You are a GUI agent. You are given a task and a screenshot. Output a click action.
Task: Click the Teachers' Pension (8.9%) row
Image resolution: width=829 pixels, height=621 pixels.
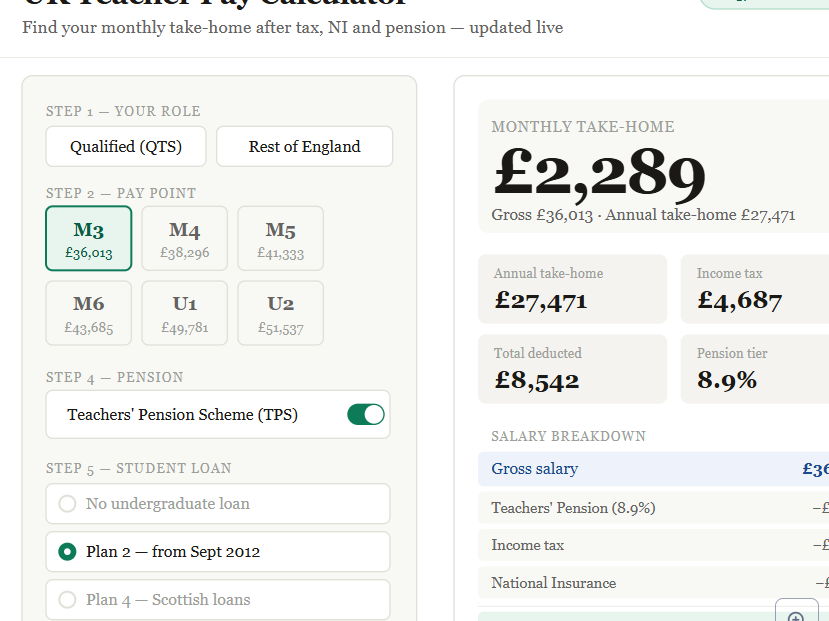[x=640, y=508]
